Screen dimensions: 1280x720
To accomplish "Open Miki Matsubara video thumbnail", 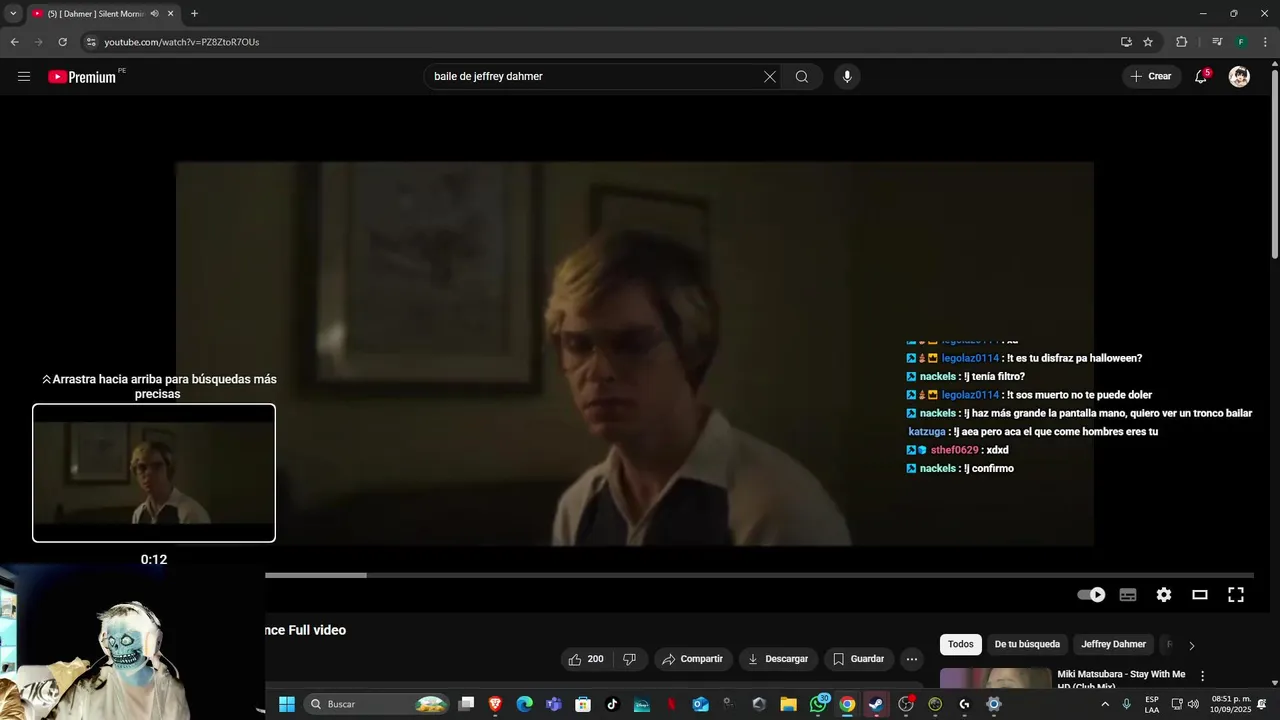I will (x=995, y=678).
